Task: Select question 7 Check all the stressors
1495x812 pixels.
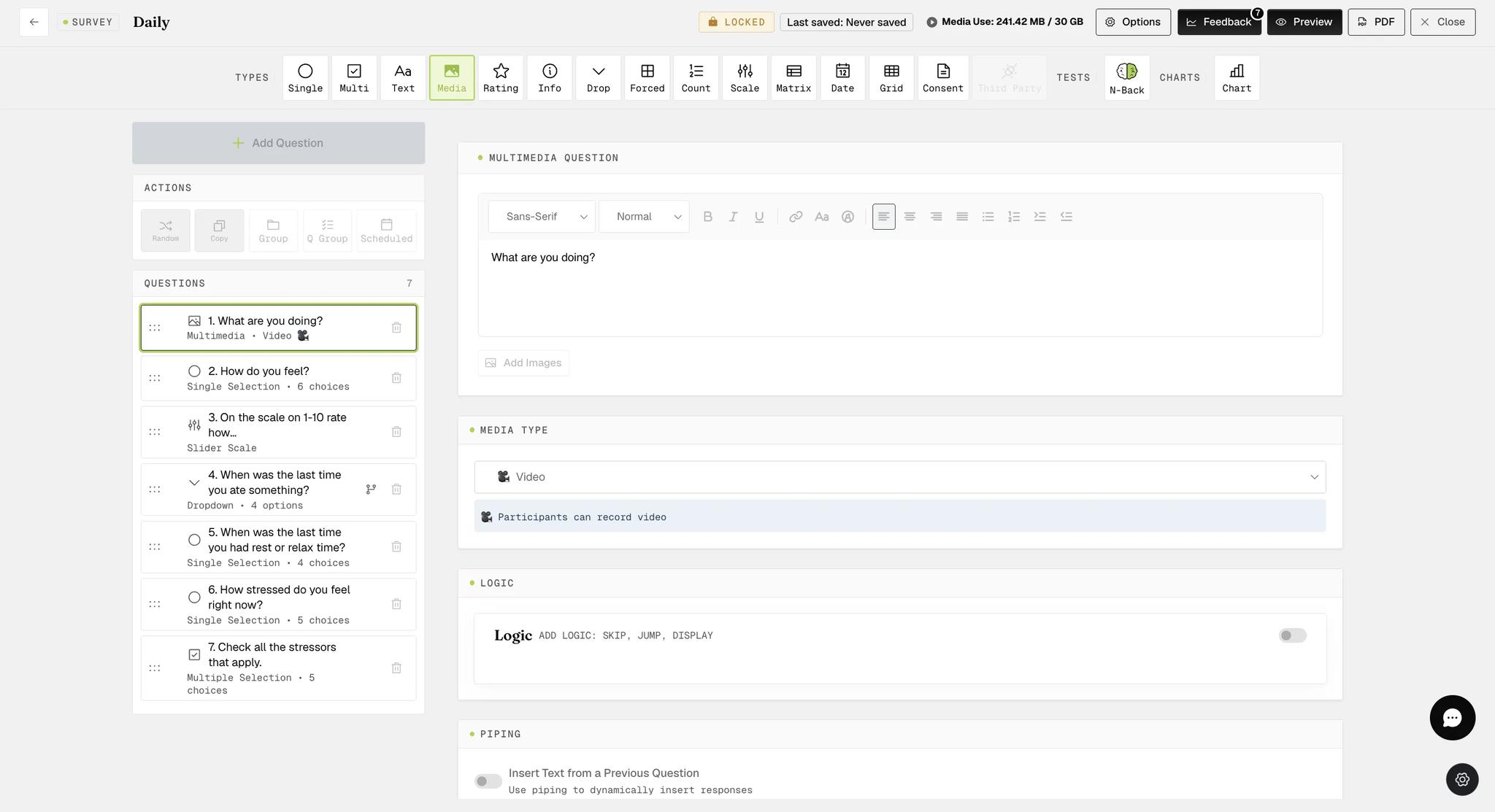Action: pyautogui.click(x=278, y=668)
